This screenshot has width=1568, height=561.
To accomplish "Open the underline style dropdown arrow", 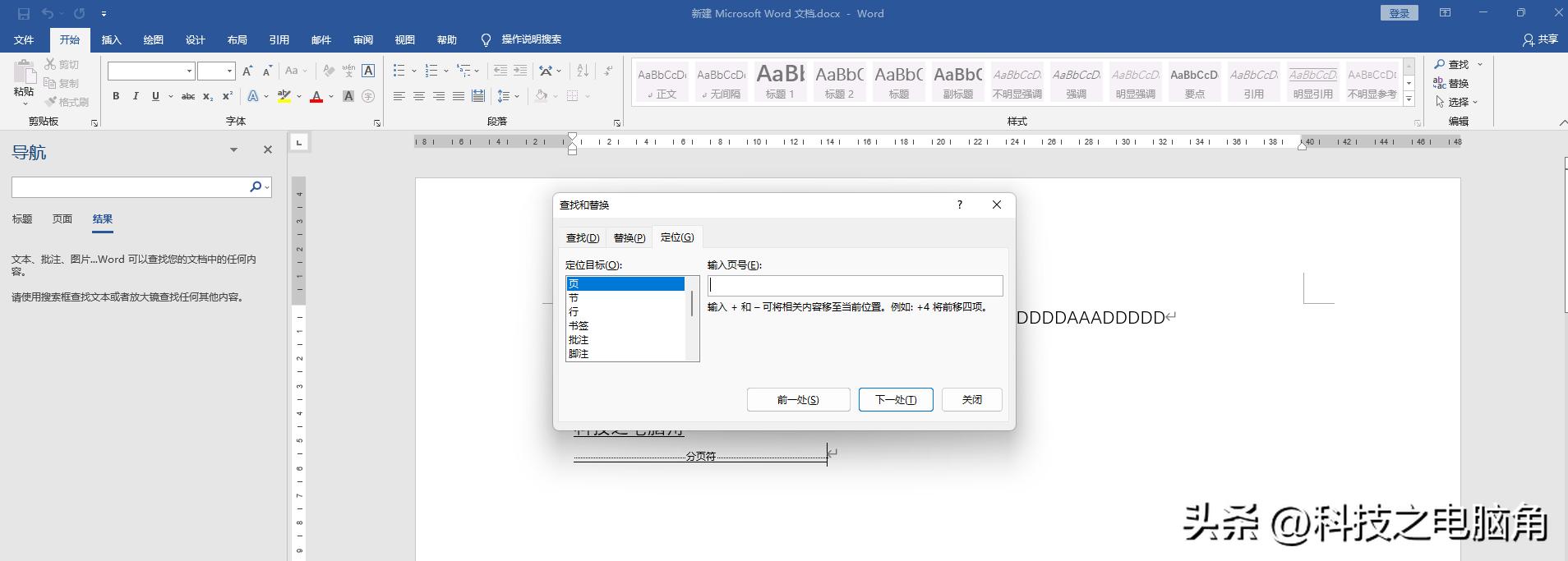I will click(x=171, y=96).
